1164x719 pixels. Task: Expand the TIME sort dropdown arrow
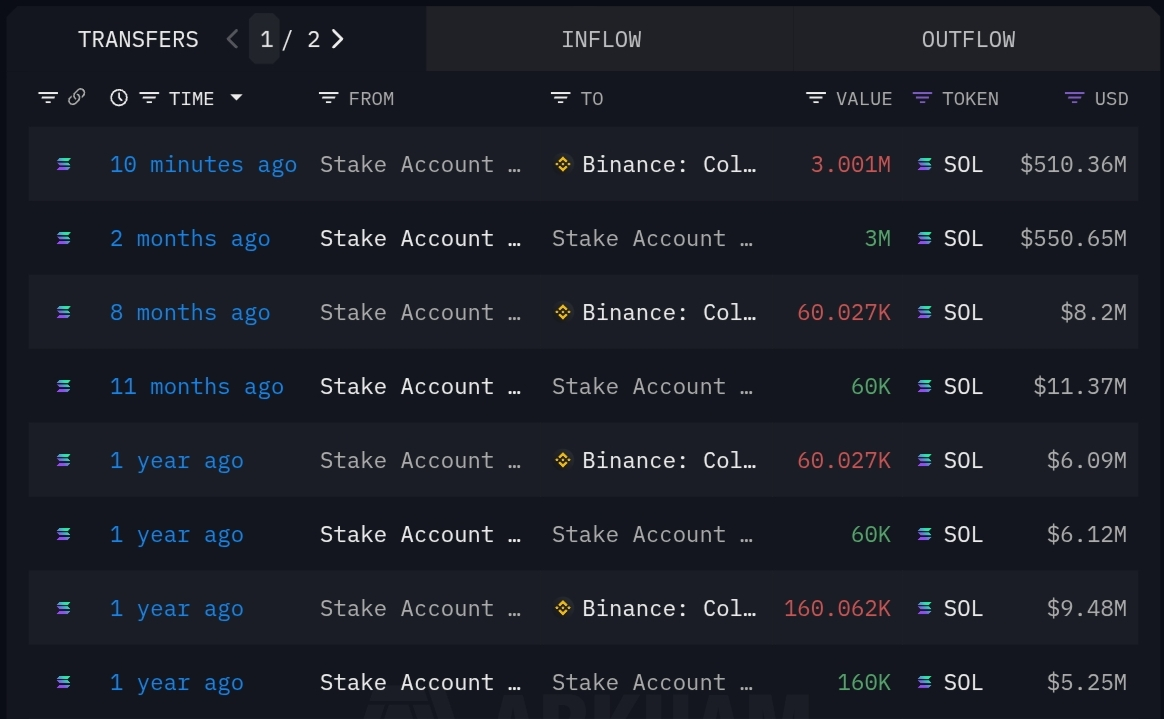(236, 97)
